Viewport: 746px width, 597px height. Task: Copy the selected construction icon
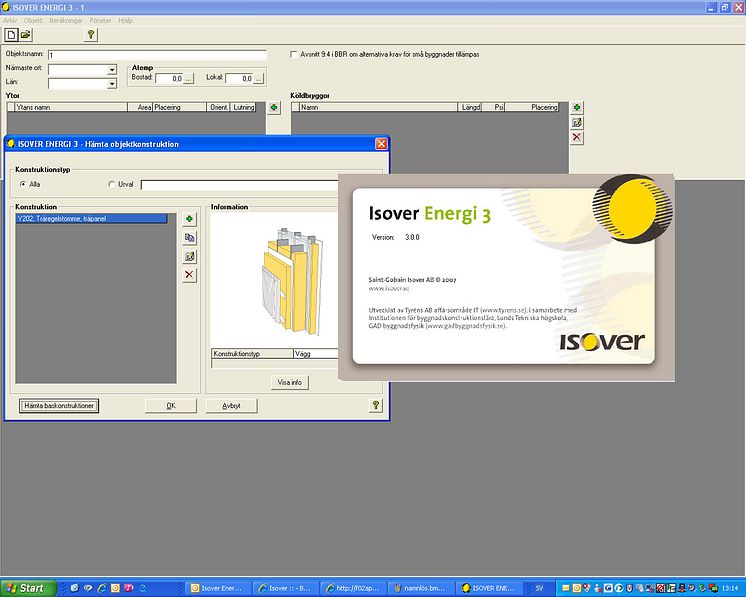point(189,238)
